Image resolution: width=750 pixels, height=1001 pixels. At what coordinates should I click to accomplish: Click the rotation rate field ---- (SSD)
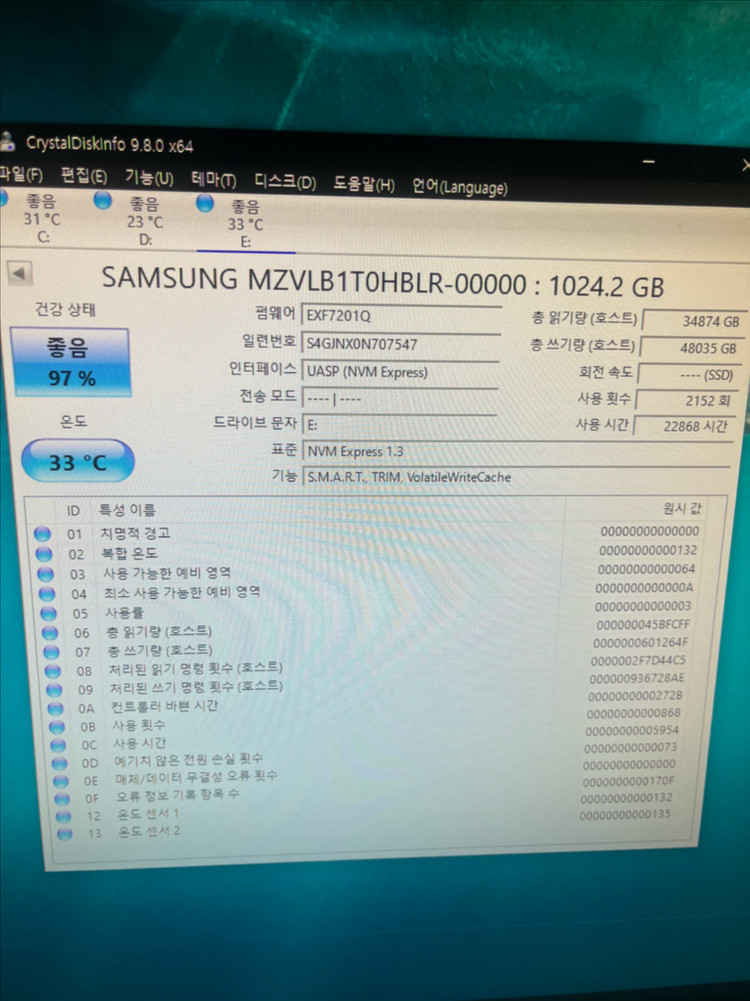(x=687, y=375)
